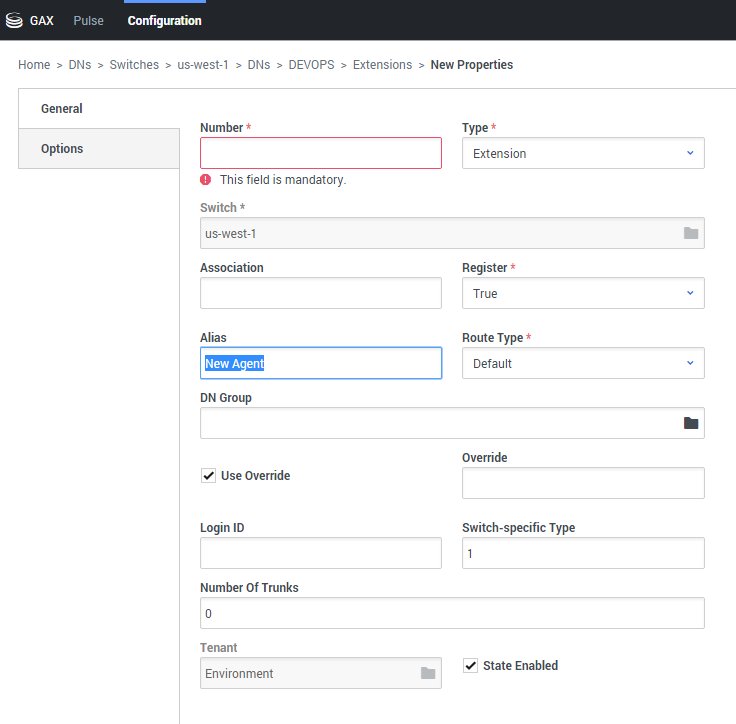Viewport: 736px width, 724px height.
Task: Browse DN Group with folder icon
Action: (x=690, y=423)
